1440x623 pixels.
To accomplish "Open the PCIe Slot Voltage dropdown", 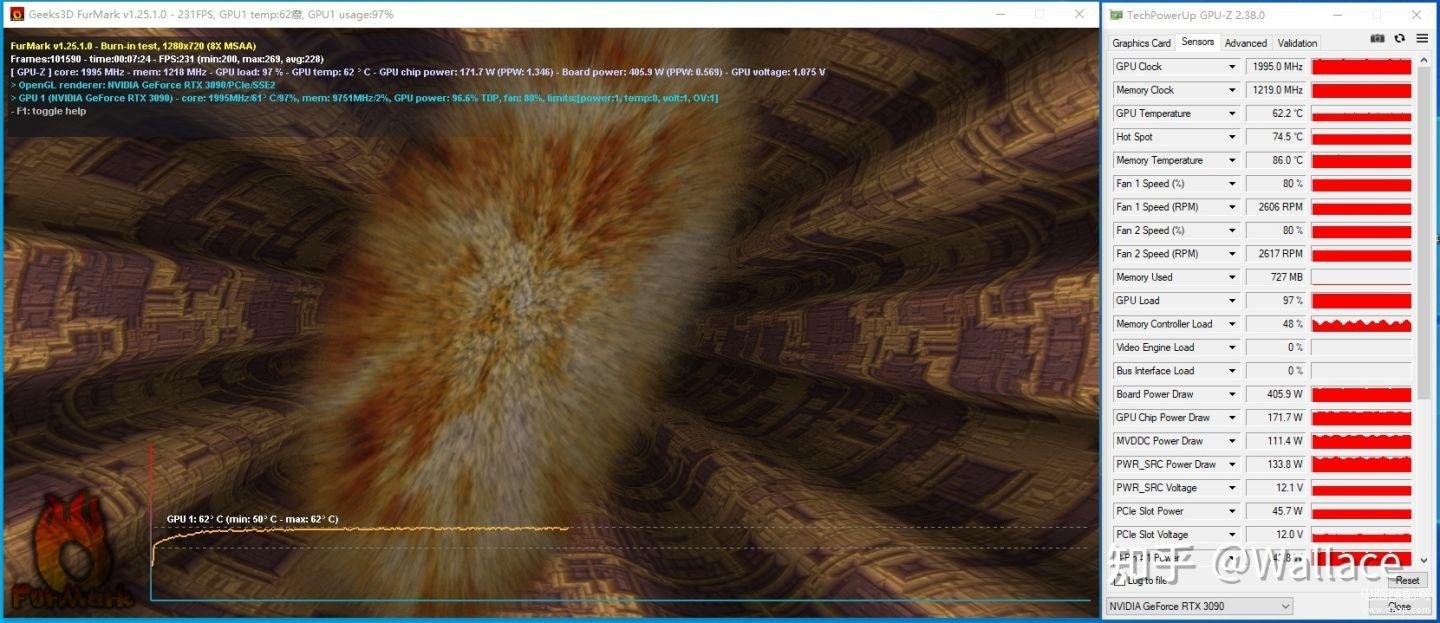I will coord(1232,534).
